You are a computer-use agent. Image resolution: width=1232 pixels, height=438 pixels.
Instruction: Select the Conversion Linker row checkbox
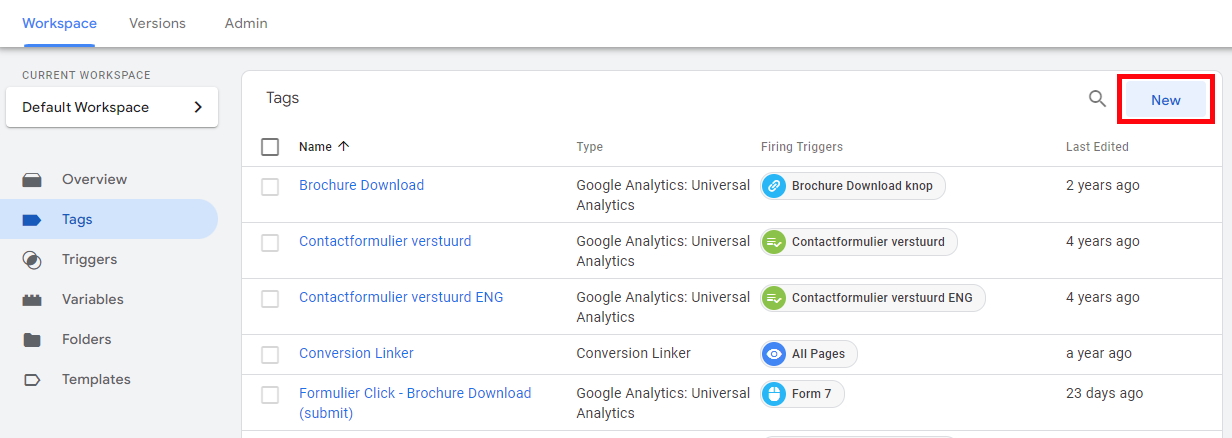(270, 355)
